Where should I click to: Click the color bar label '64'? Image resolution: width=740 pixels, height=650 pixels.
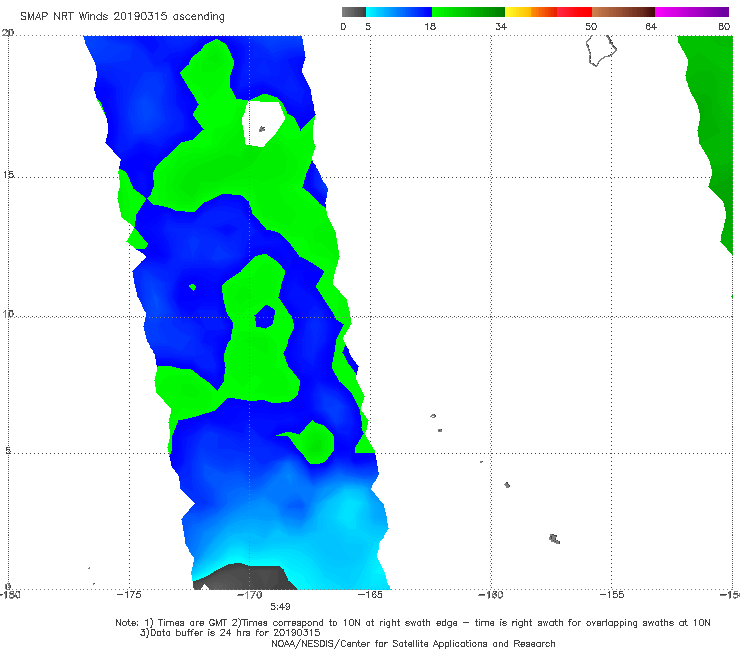(x=651, y=26)
